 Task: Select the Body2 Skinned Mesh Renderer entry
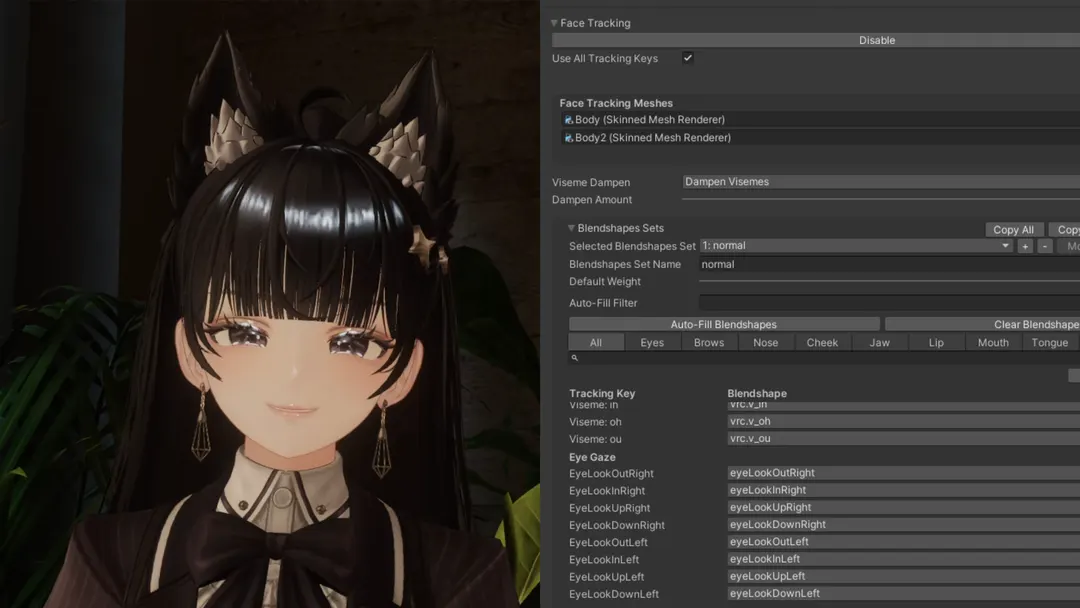point(820,137)
